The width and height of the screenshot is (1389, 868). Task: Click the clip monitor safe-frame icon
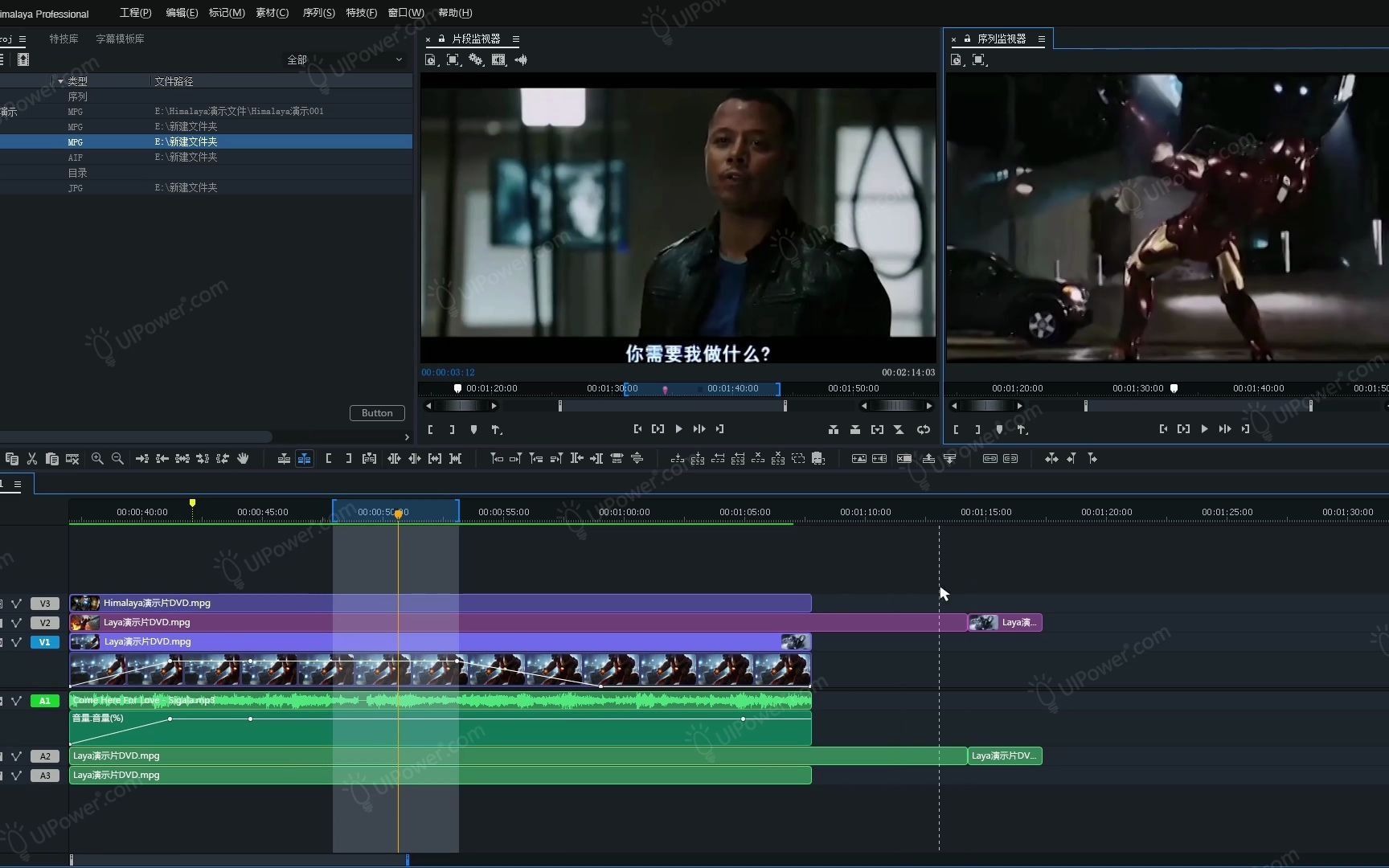click(453, 59)
